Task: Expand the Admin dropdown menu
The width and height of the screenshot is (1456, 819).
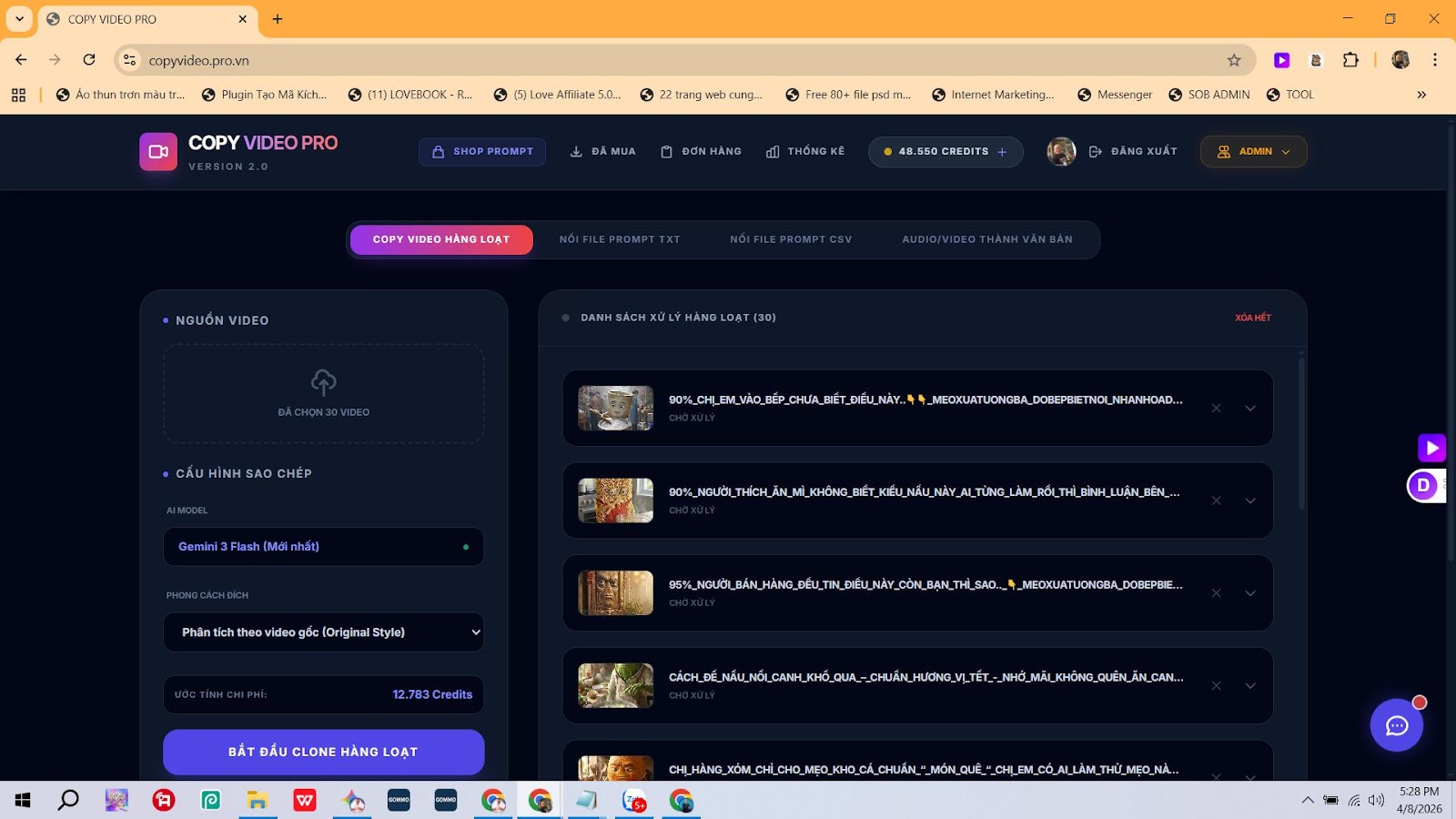Action: pos(1253,152)
